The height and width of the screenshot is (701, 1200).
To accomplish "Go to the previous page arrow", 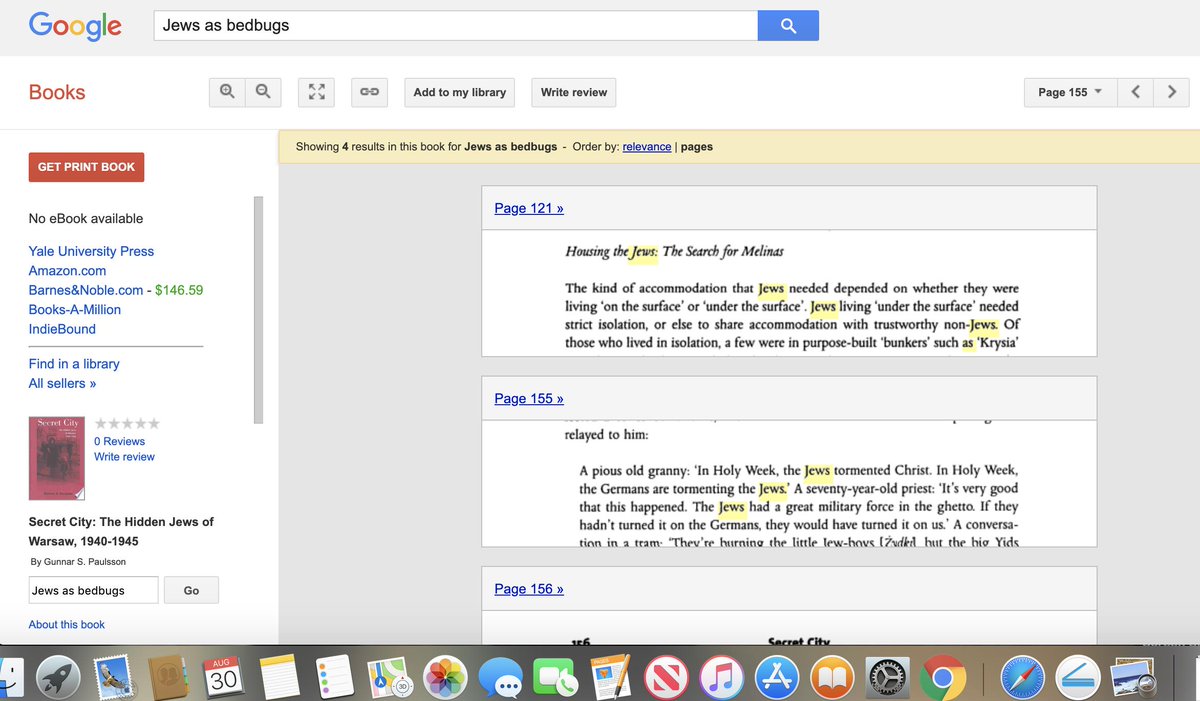I will coord(1135,92).
